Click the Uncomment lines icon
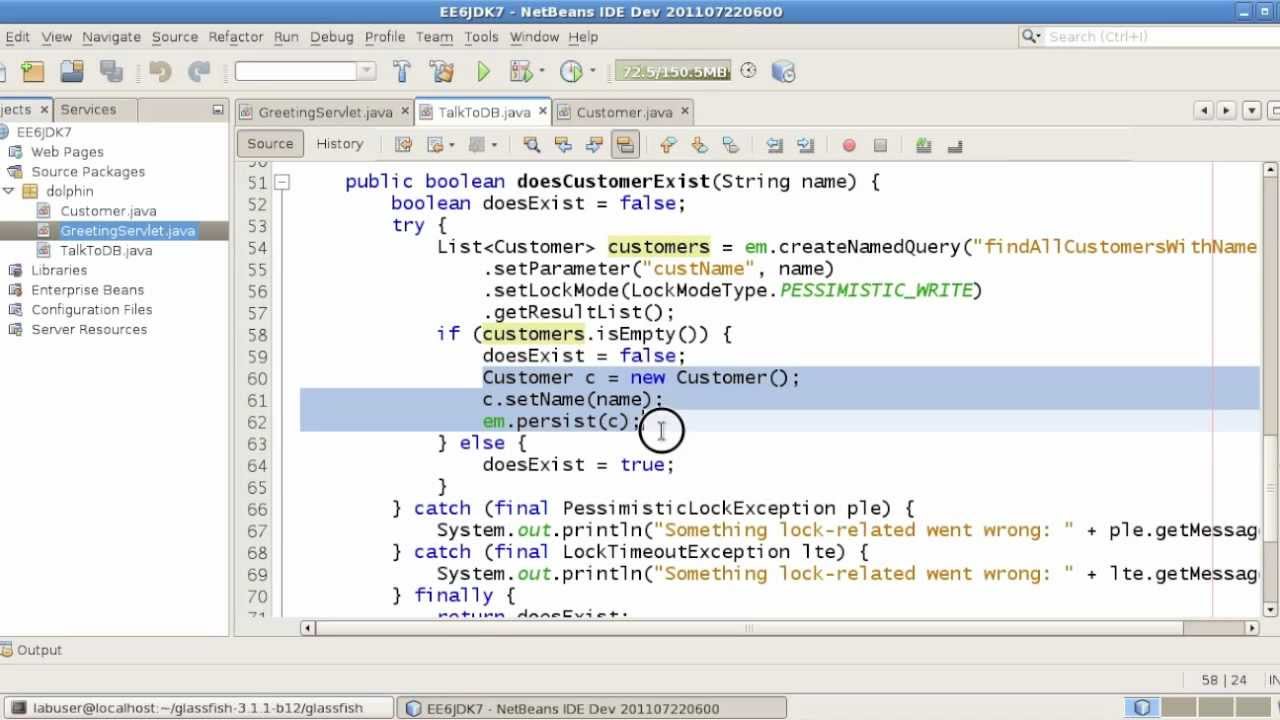Image resolution: width=1280 pixels, height=720 pixels. 955,145
